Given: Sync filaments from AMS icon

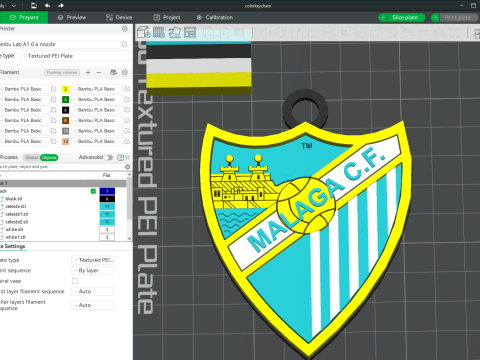Looking at the screenshot, I should point(113,72).
